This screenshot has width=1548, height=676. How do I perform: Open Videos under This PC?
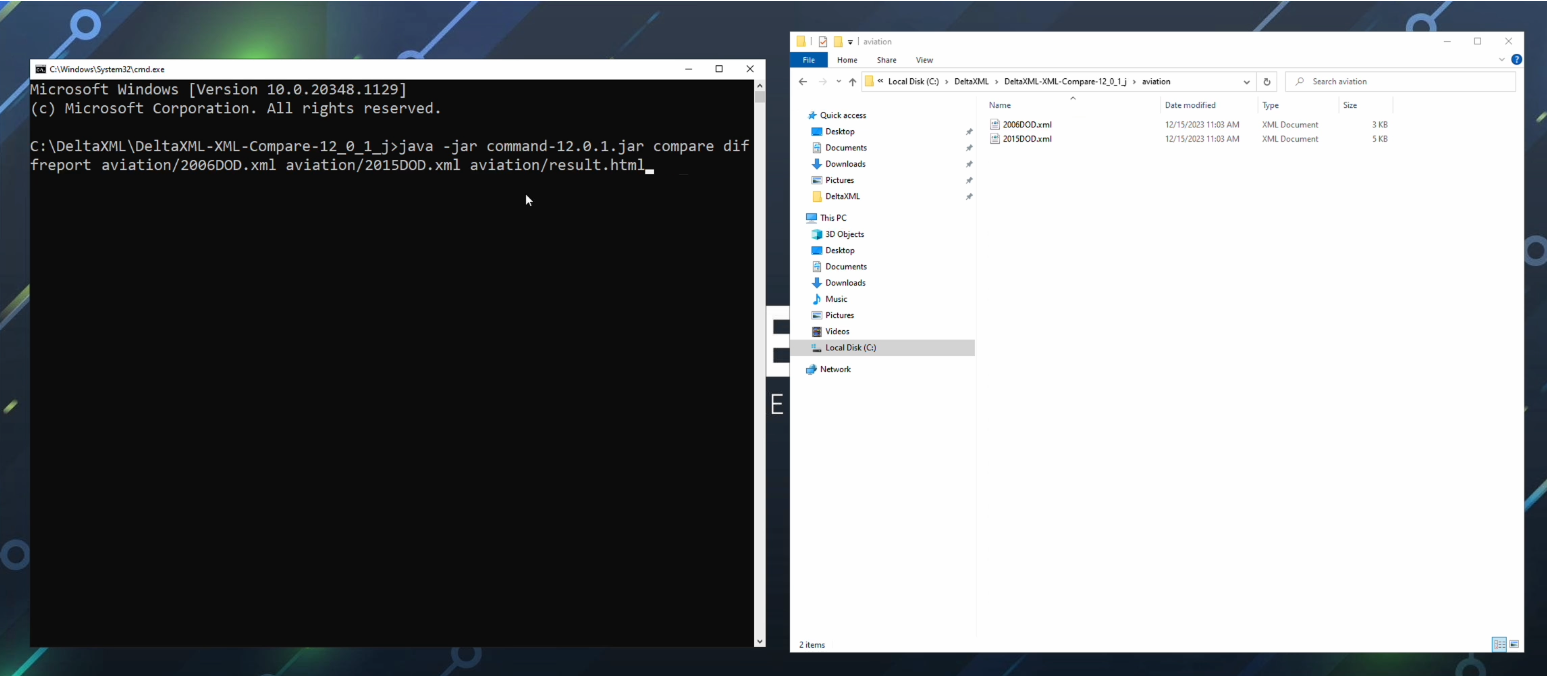point(837,331)
